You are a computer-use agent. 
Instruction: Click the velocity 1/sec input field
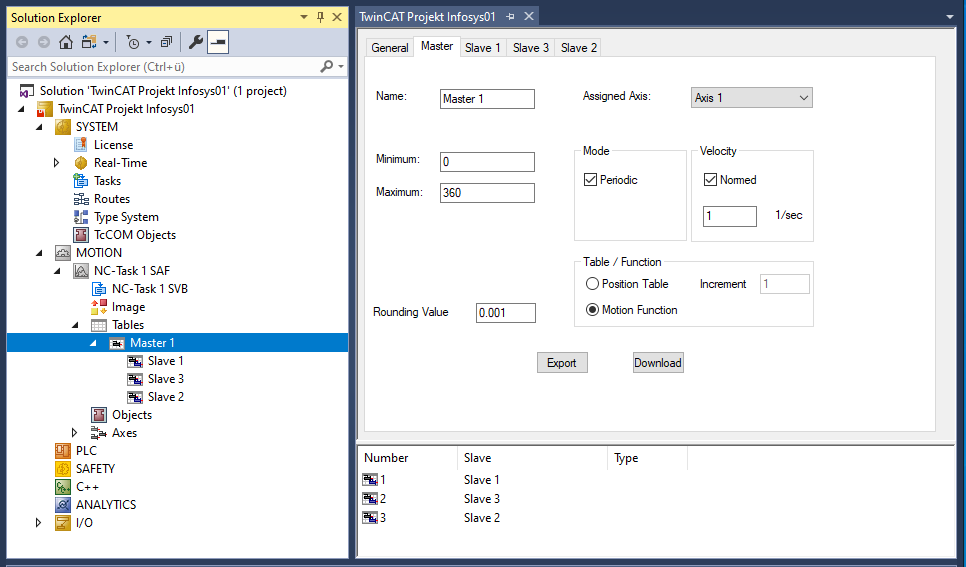point(730,216)
